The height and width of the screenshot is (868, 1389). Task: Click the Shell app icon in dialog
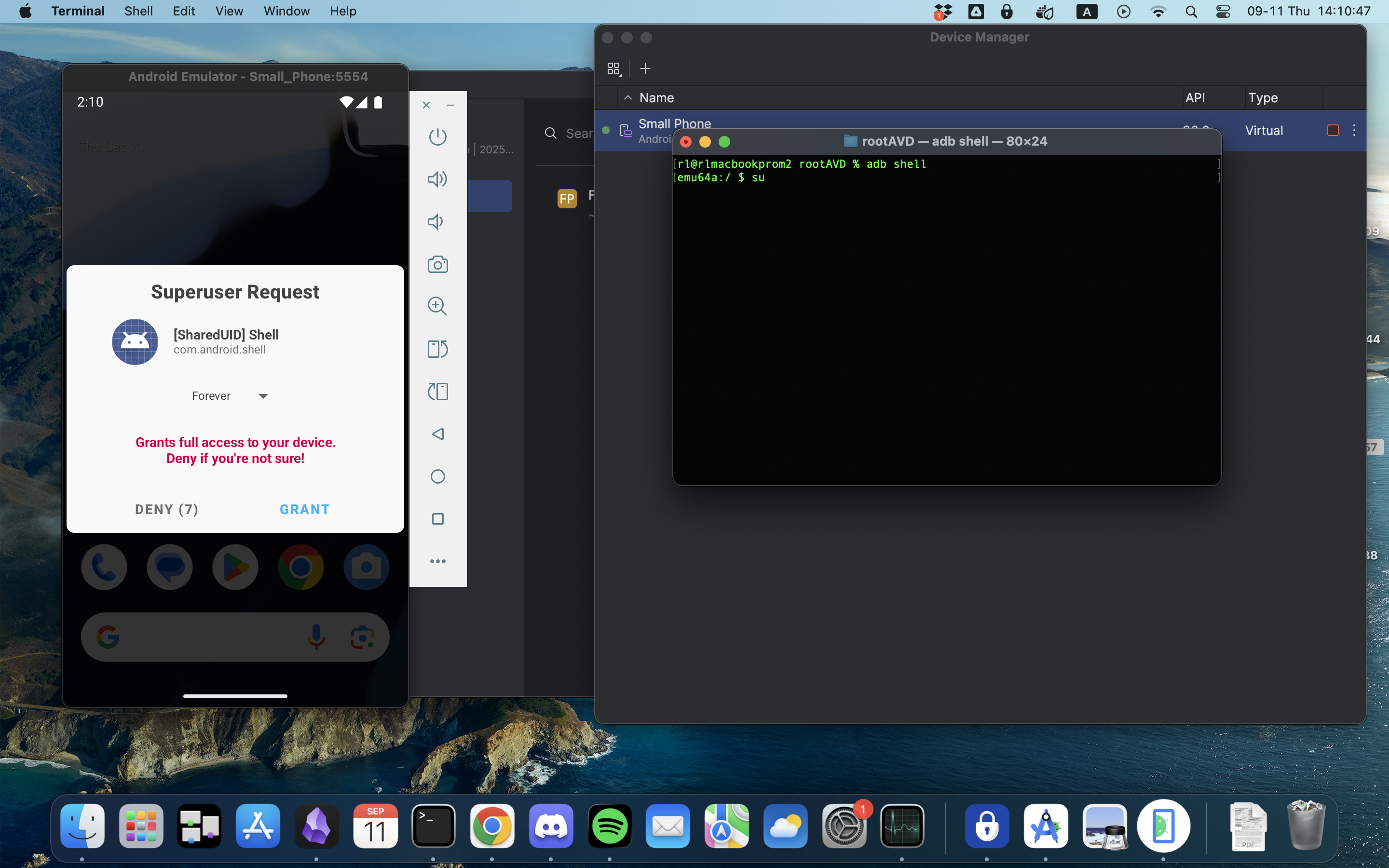point(135,341)
